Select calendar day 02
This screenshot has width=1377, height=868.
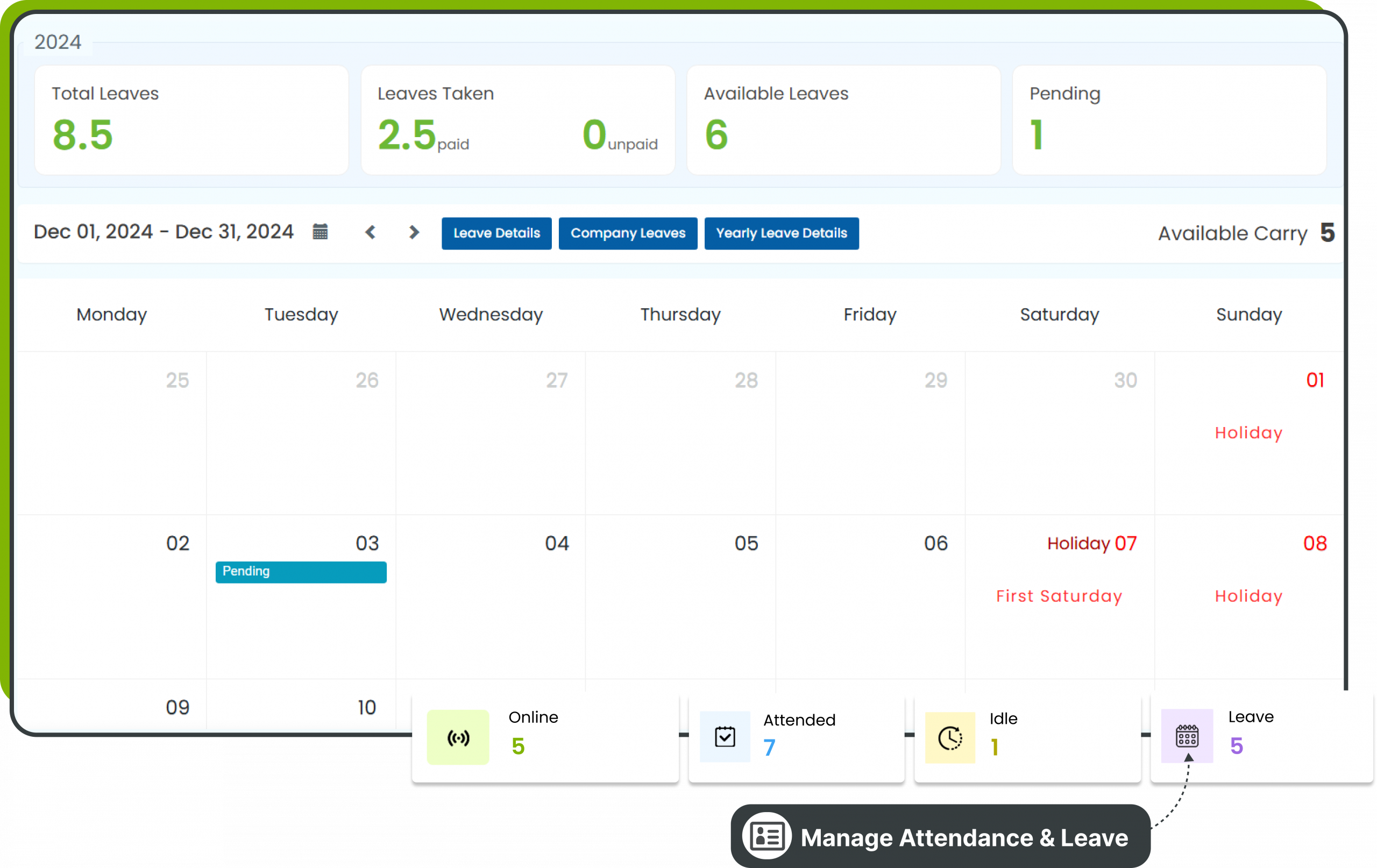[x=178, y=543]
